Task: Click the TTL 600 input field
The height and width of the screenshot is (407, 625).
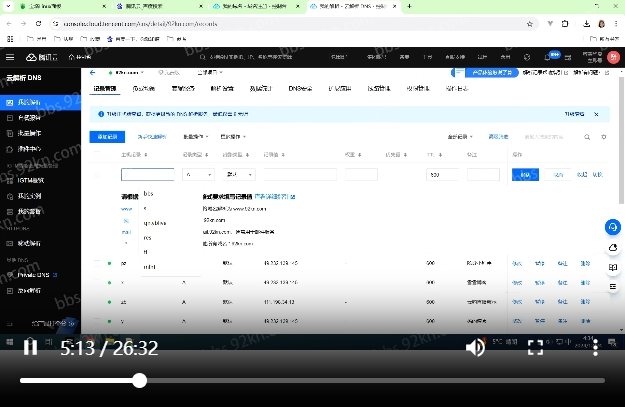Action: [x=442, y=174]
